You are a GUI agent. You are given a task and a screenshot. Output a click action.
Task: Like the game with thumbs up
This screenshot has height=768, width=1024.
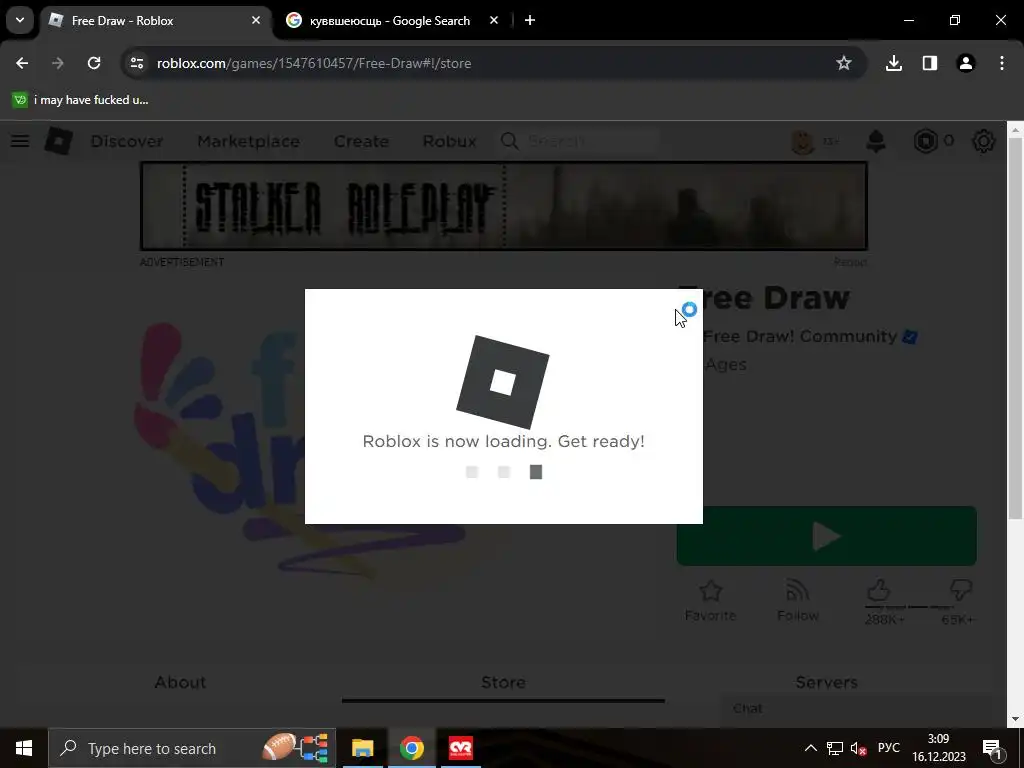pos(879,591)
